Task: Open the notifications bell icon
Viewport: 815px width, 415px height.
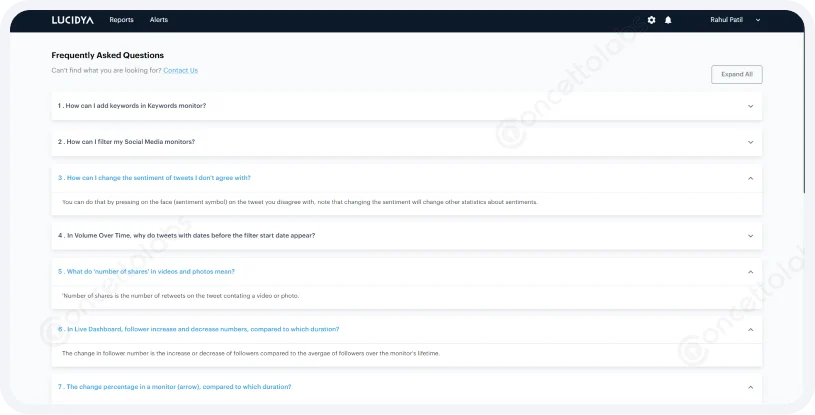Action: pos(668,20)
